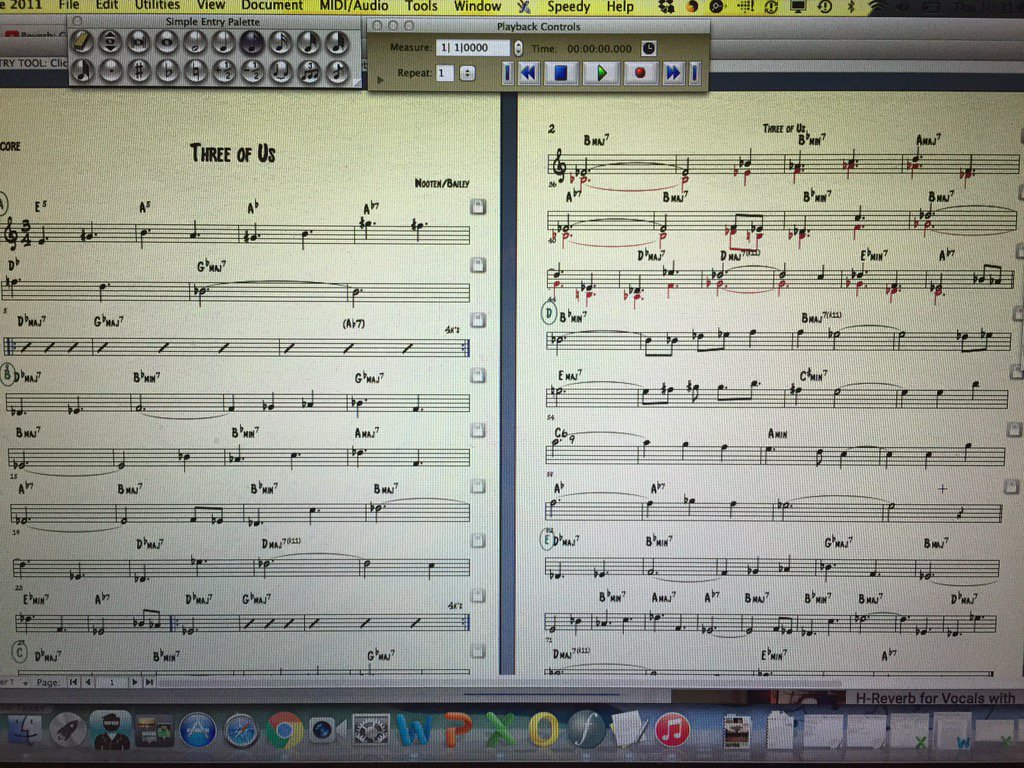
Task: Open the Help menu
Action: [620, 7]
